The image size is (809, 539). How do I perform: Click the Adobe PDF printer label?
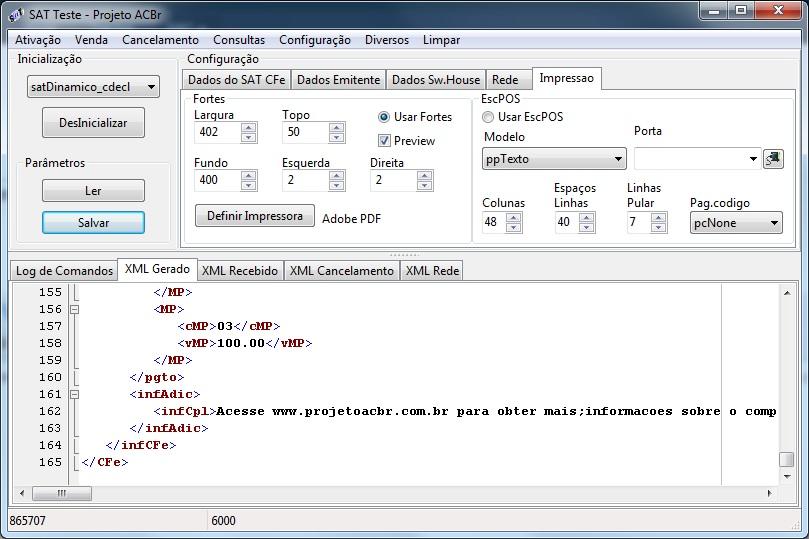pos(351,219)
